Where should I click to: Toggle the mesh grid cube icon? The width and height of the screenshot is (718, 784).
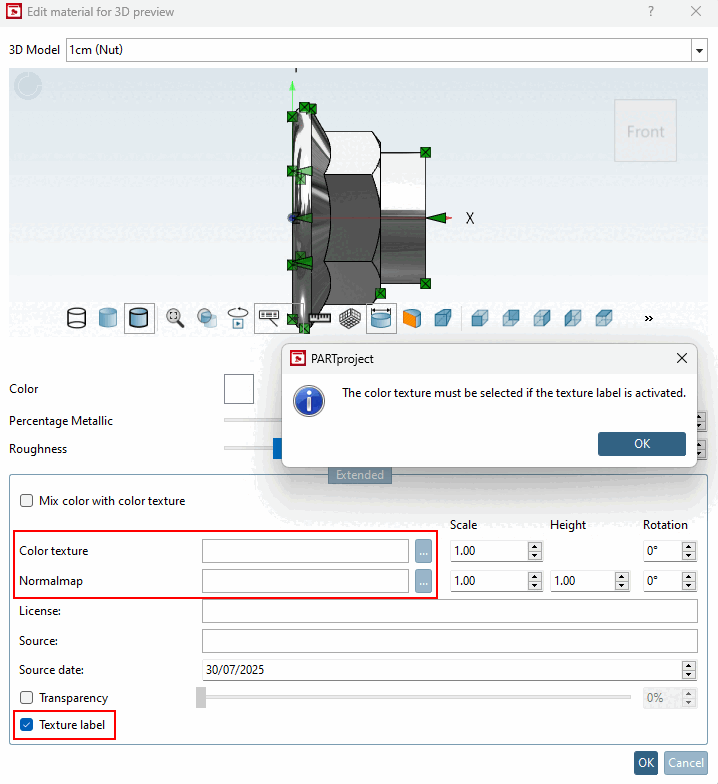pyautogui.click(x=350, y=318)
